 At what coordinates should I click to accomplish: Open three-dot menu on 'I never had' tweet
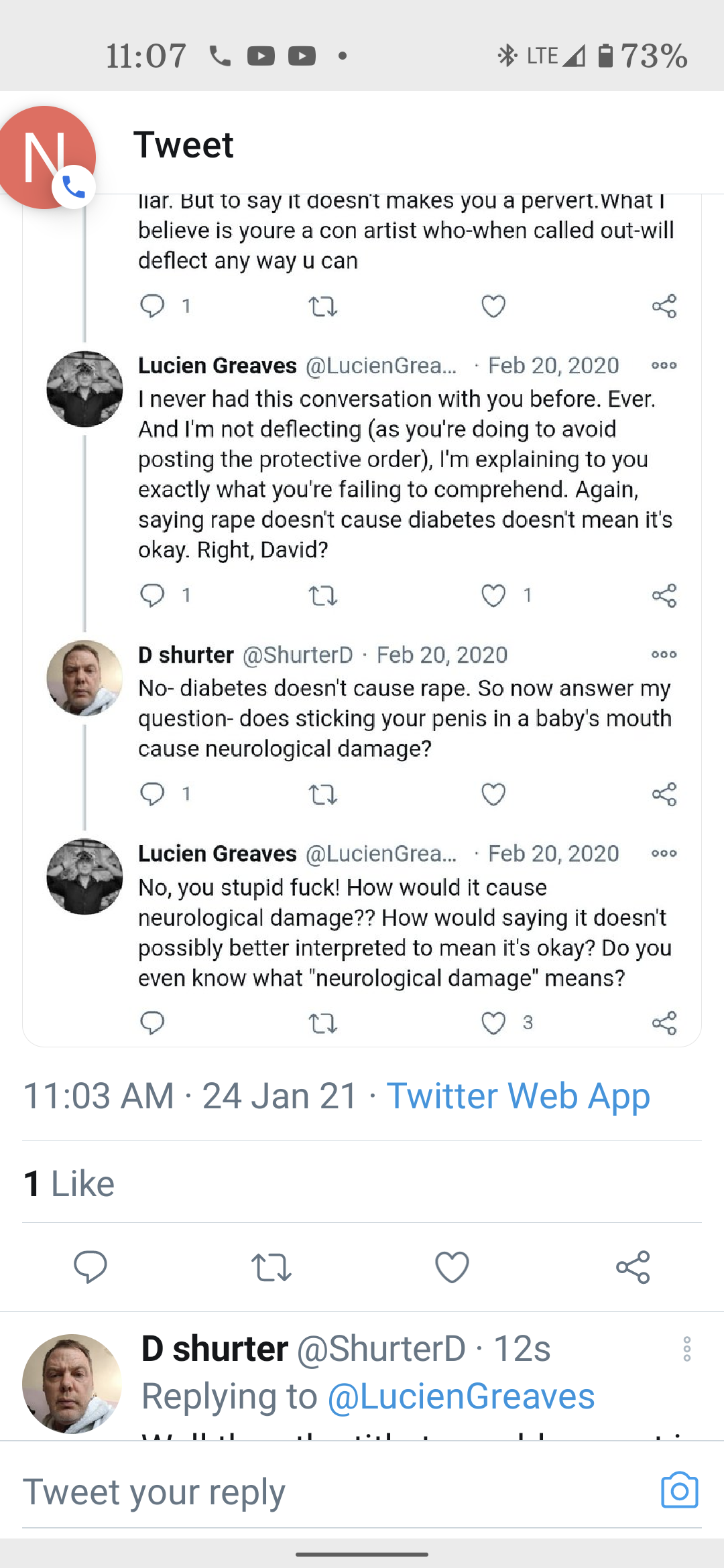point(664,365)
